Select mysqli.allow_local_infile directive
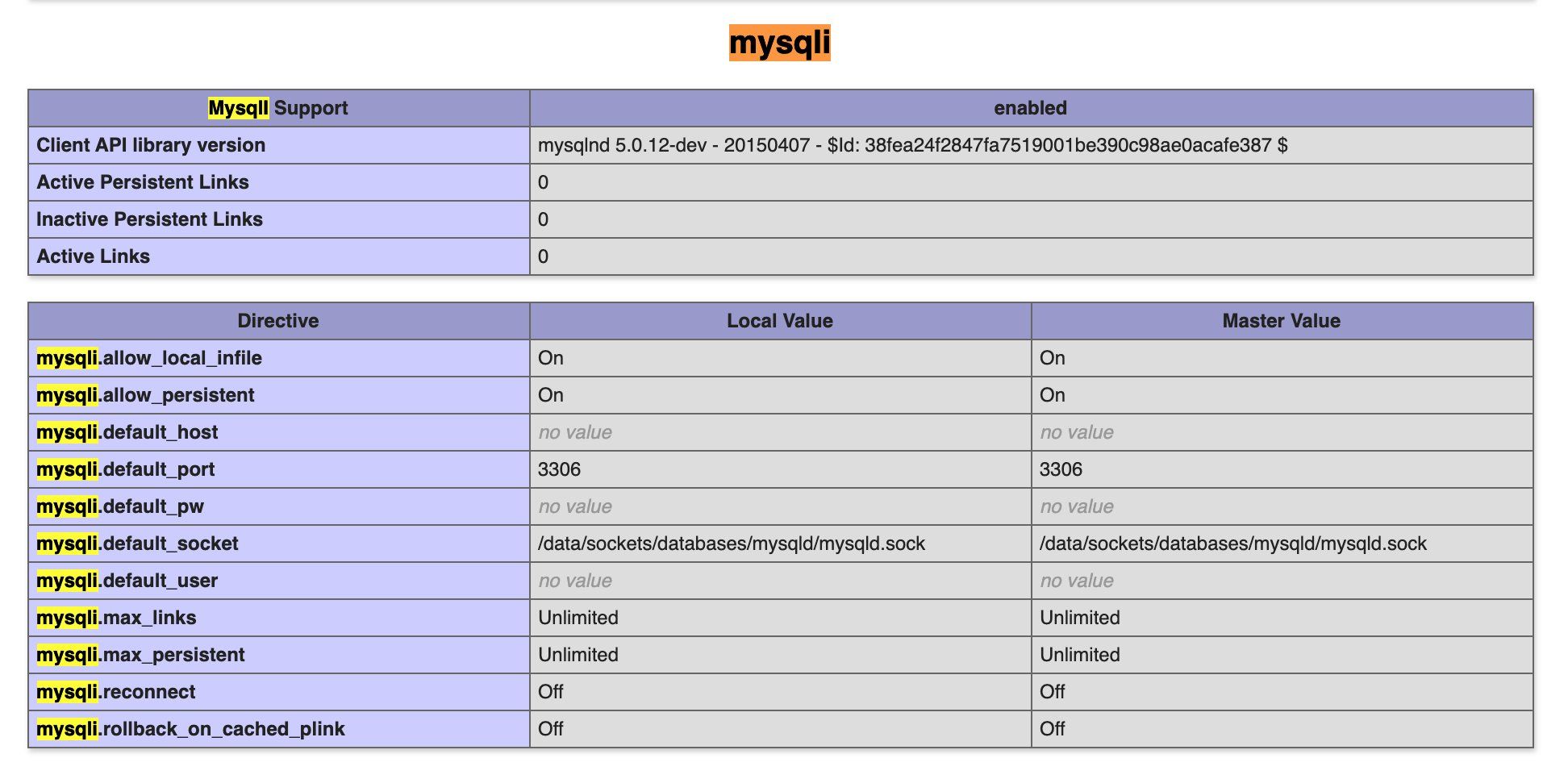Image resolution: width=1568 pixels, height=779 pixels. point(149,358)
